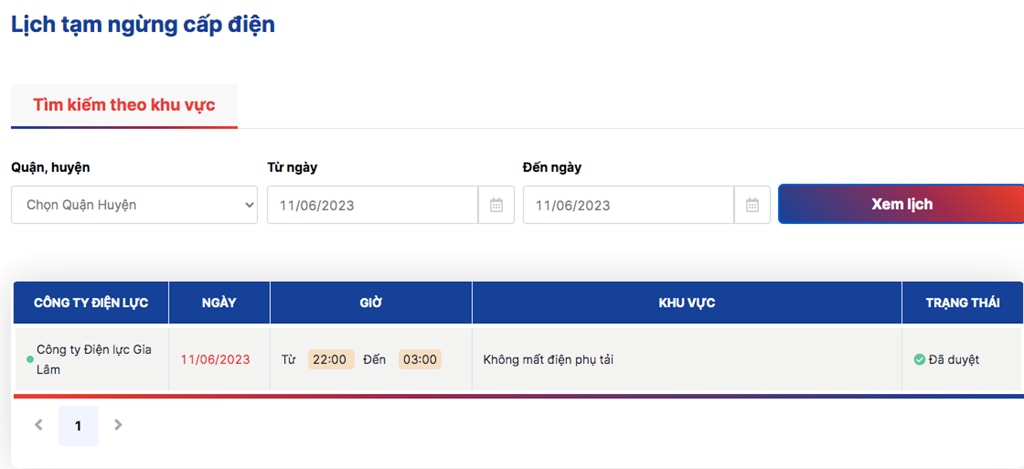Viewport: 1024px width, 469px height.
Task: Select the Tìm kiếm theo khu vực tab
Action: click(124, 105)
